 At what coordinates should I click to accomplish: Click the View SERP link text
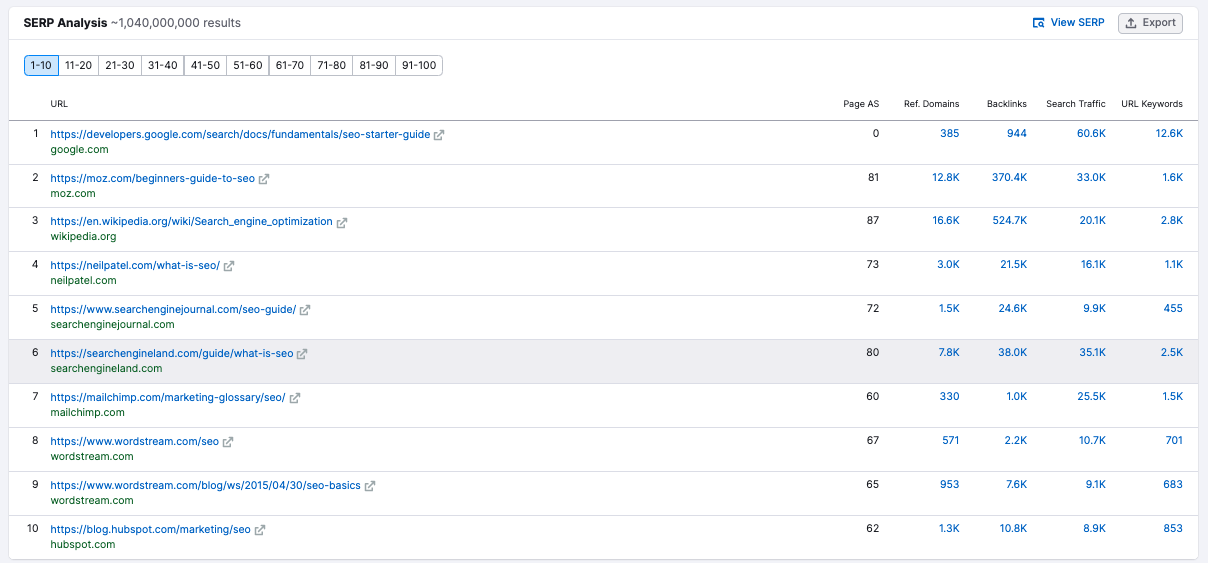coord(1077,23)
